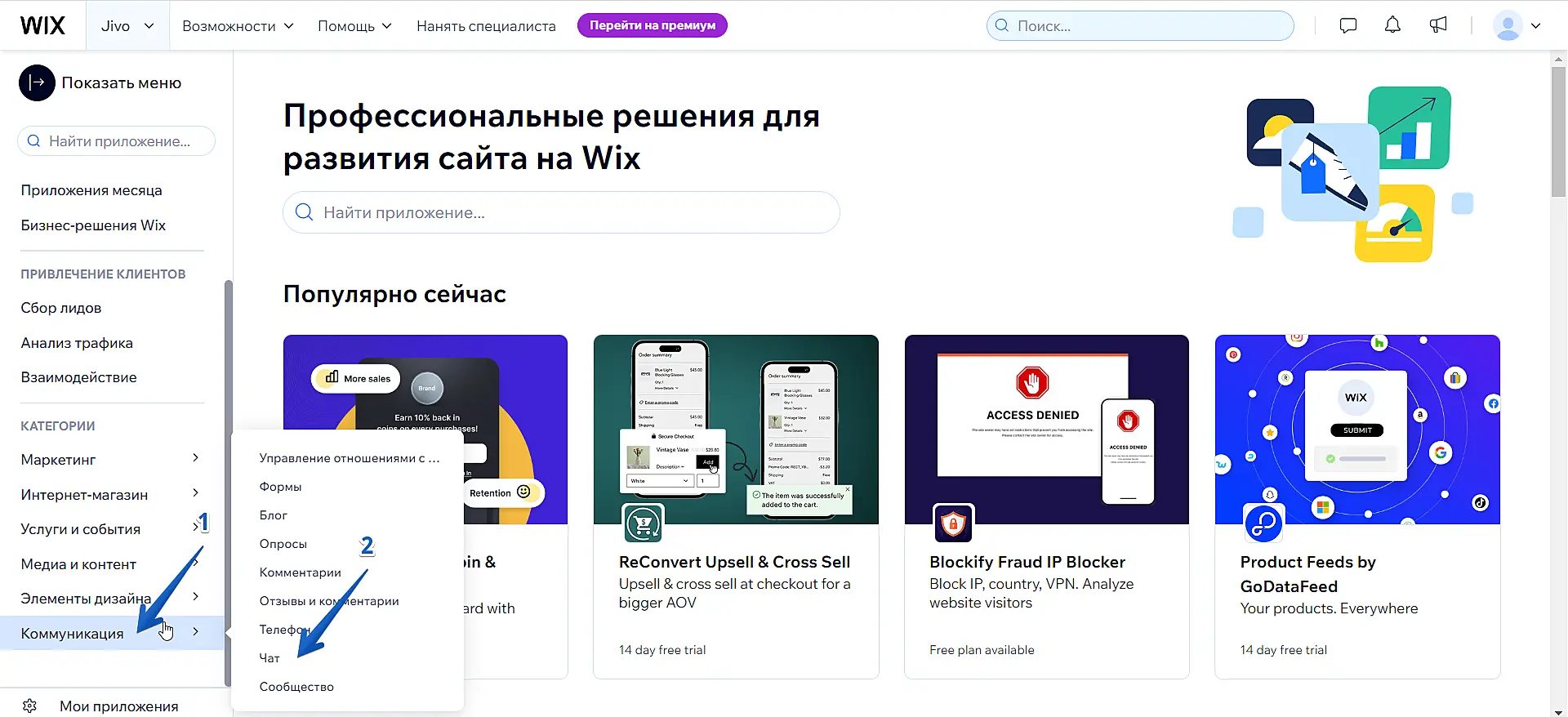Expand the account chevron next to avatar
This screenshot has width=1568, height=717.
[x=1535, y=25]
